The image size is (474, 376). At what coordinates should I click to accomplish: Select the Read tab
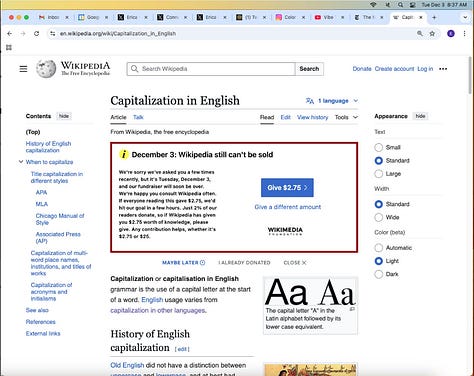point(267,117)
